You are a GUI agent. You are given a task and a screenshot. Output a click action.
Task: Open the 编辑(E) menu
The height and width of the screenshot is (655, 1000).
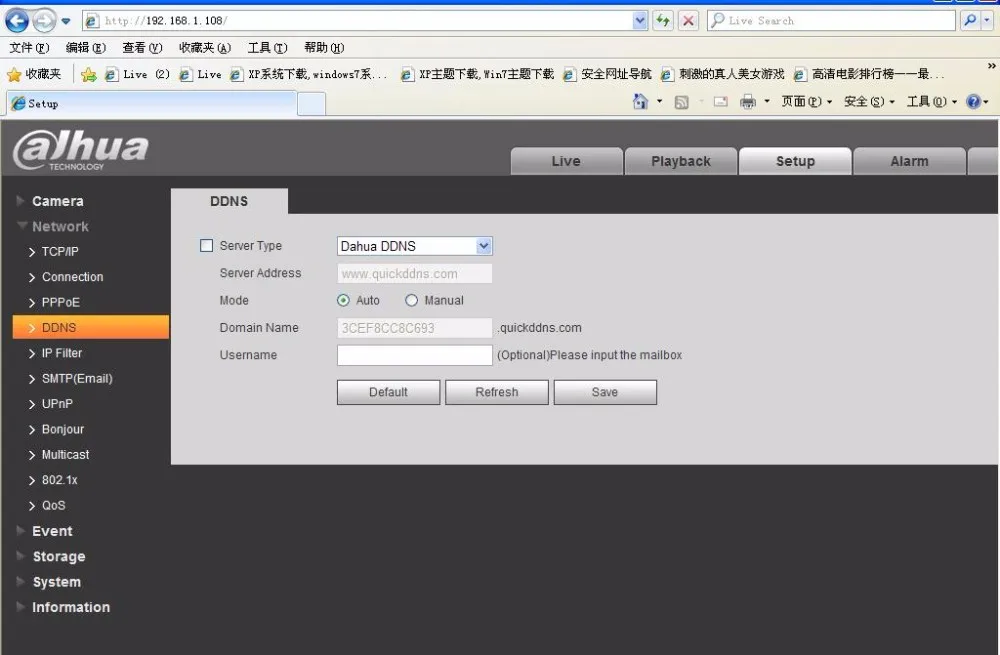click(x=85, y=48)
